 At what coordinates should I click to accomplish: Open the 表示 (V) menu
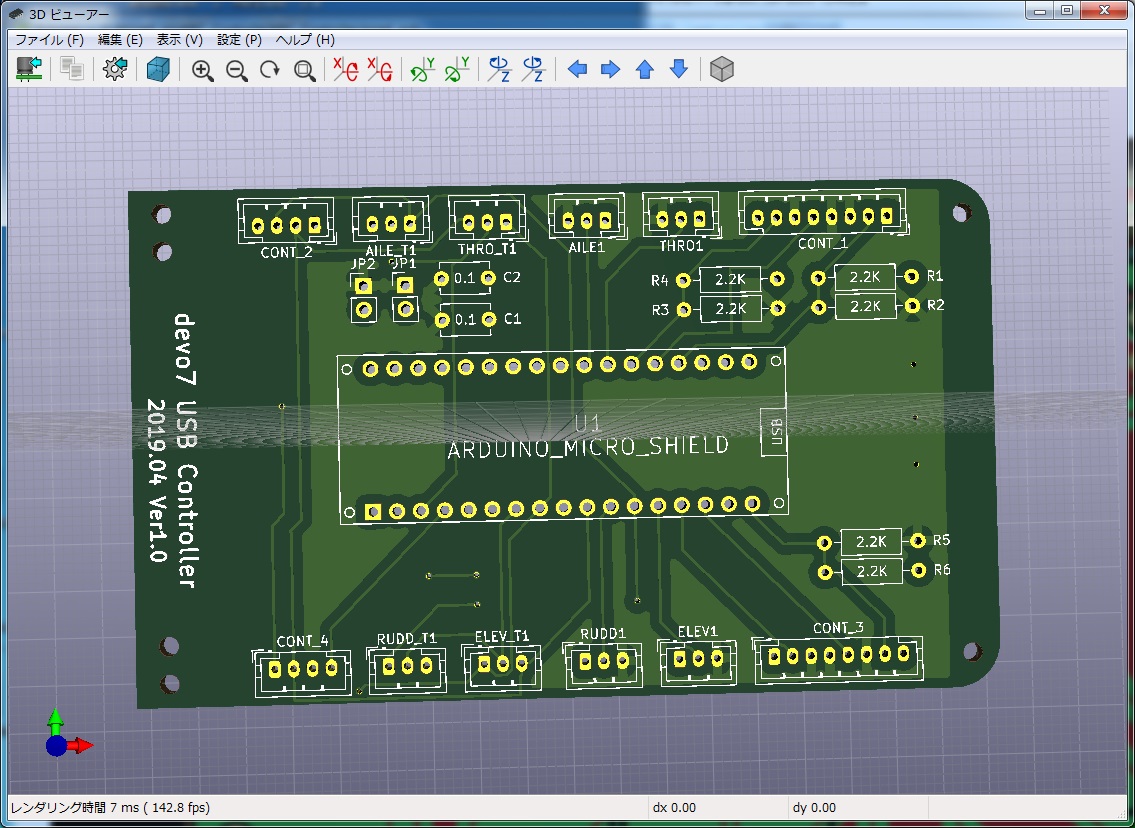(x=179, y=40)
